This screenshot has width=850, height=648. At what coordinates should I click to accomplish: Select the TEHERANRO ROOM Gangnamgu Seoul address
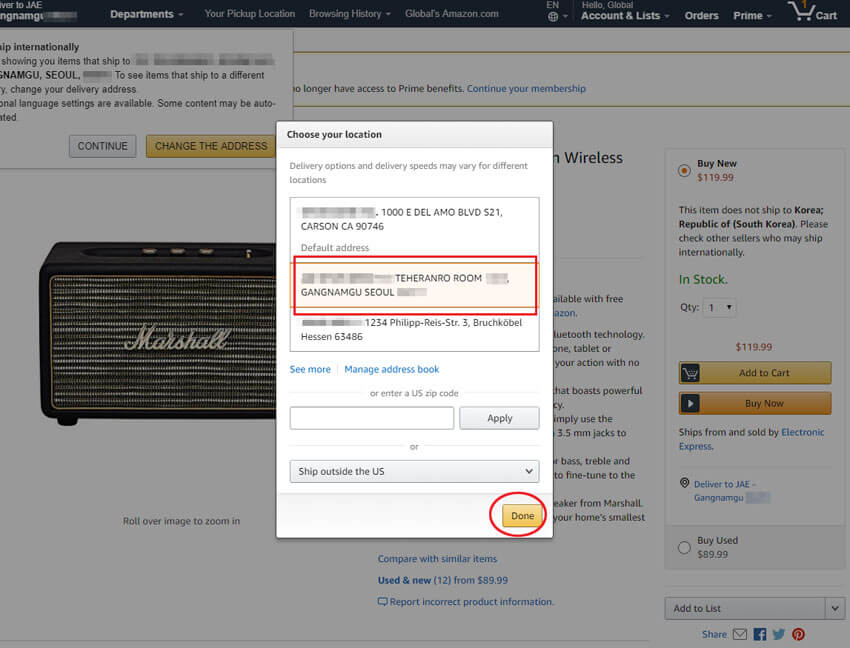414,285
